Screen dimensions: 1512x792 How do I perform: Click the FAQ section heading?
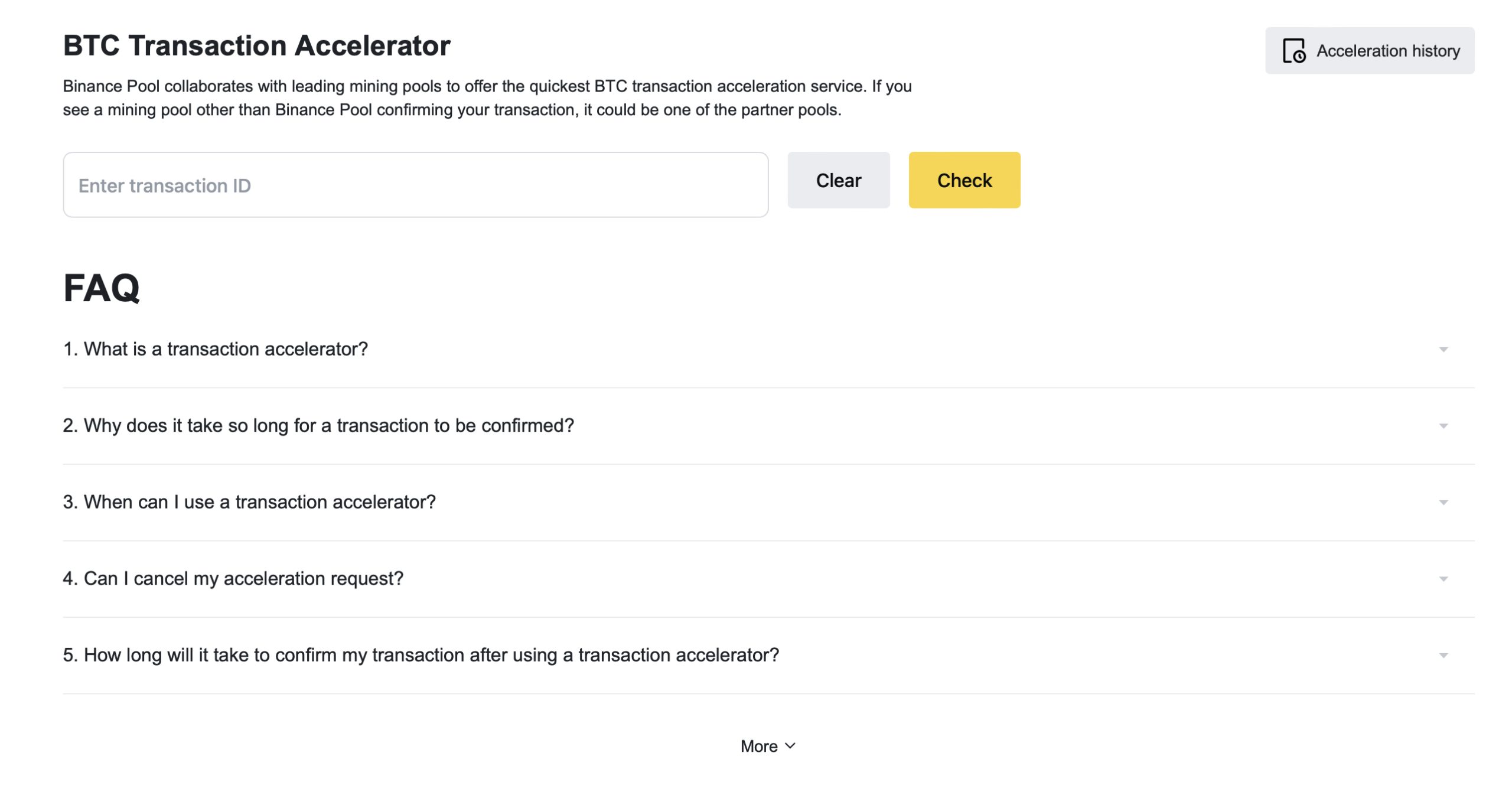pos(102,288)
